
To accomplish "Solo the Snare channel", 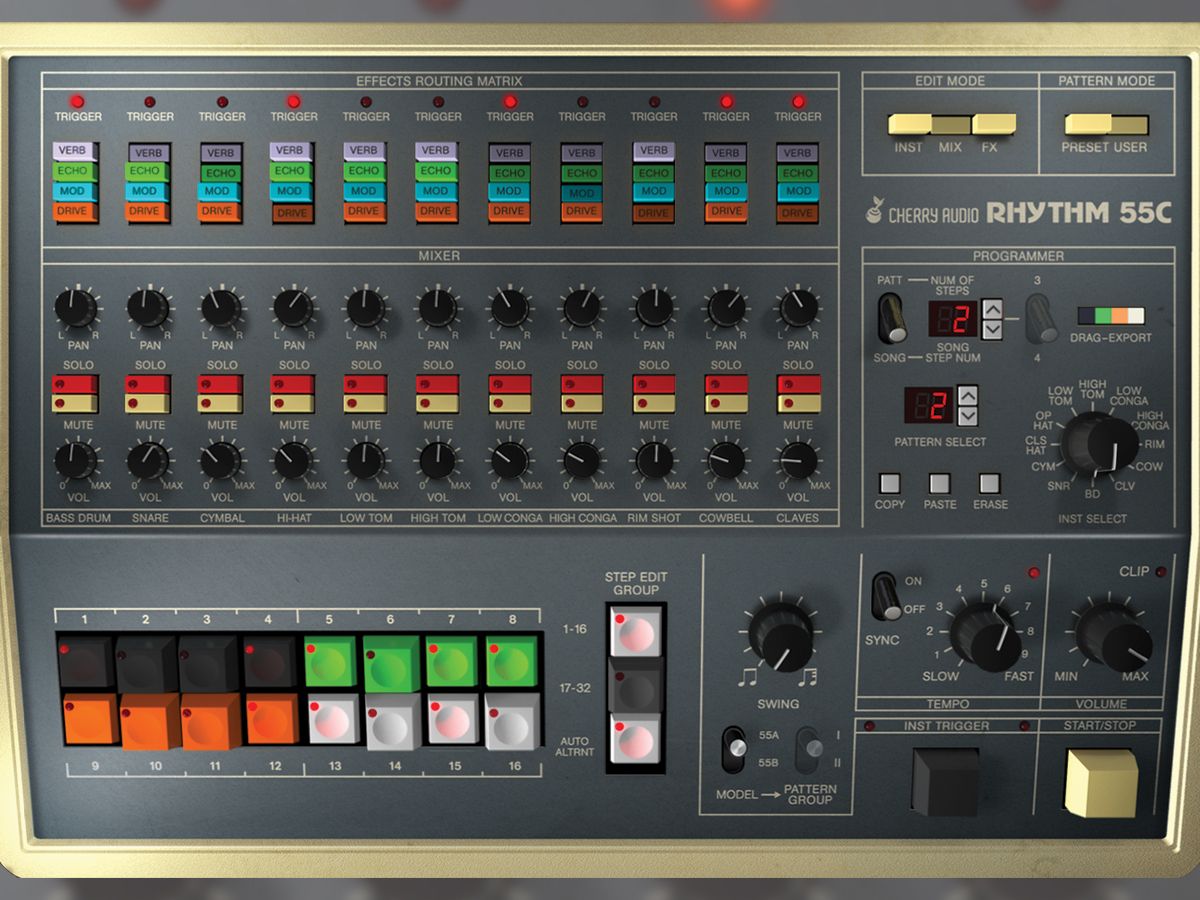I will [x=149, y=384].
